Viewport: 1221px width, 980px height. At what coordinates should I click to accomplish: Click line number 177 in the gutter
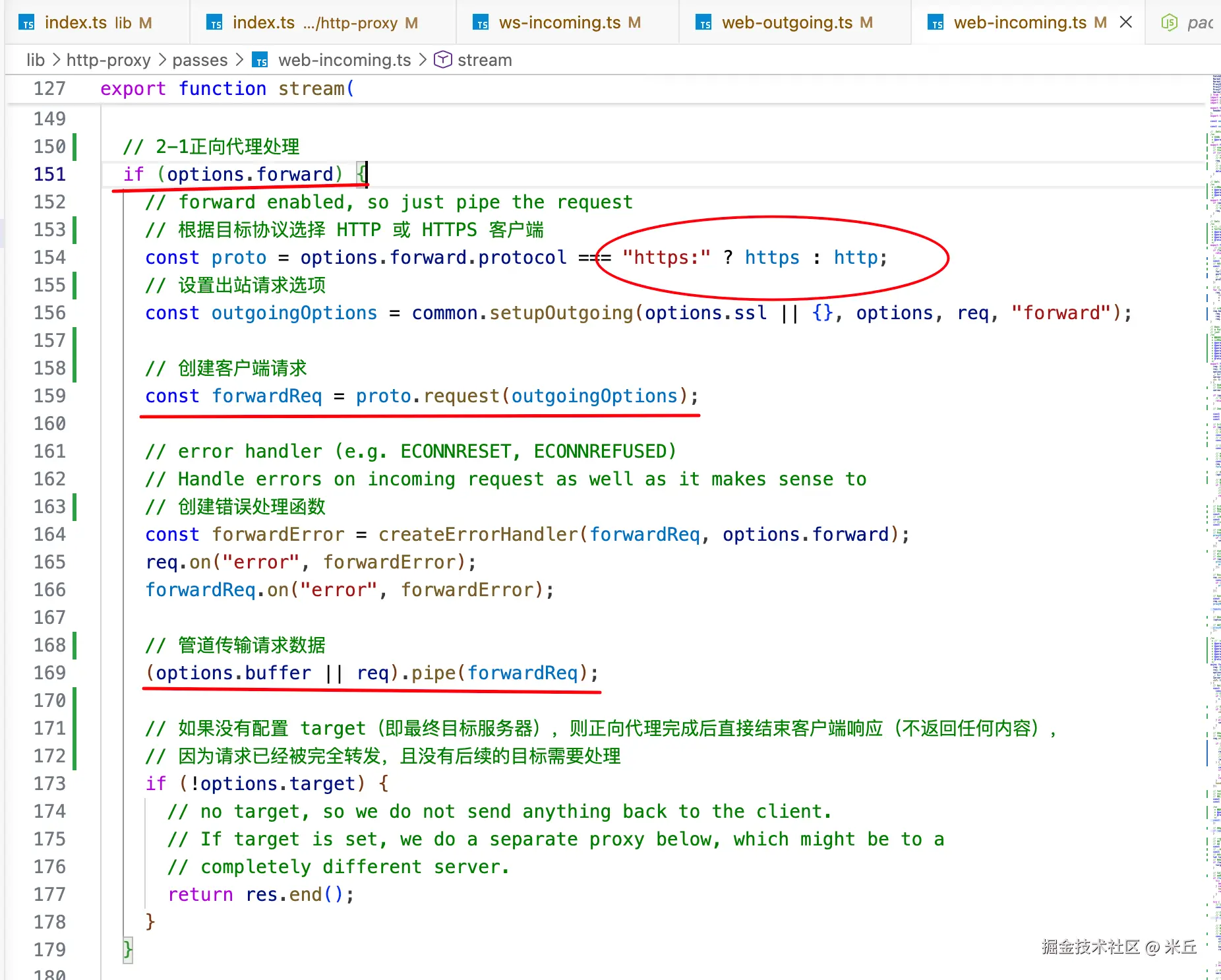[50, 894]
